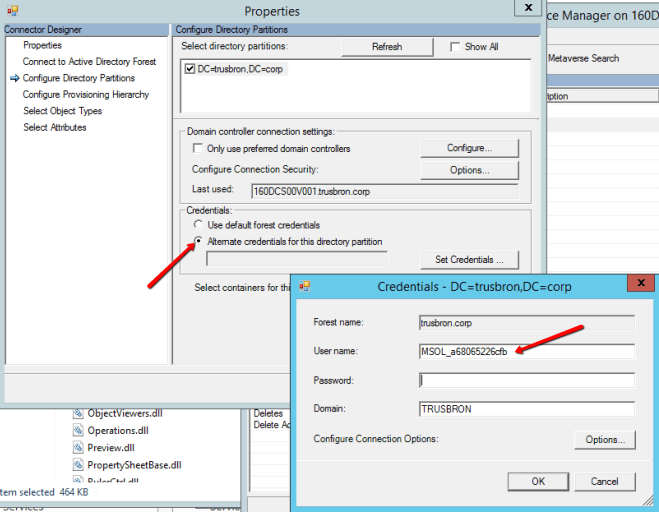This screenshot has width=659, height=512.
Task: Select the Operations.dll file icon
Action: [78, 430]
